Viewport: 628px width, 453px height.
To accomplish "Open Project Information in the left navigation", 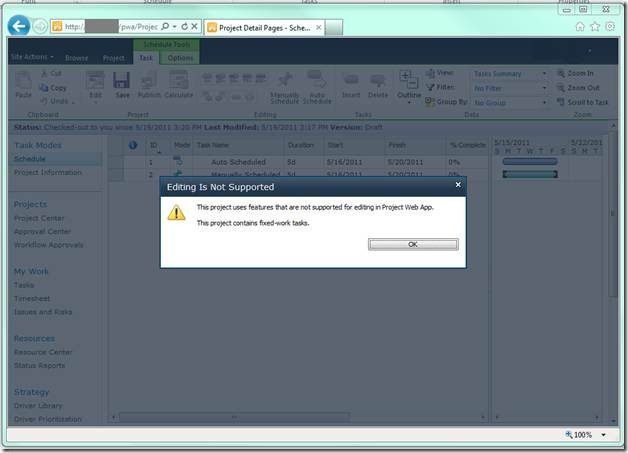I will [x=48, y=172].
